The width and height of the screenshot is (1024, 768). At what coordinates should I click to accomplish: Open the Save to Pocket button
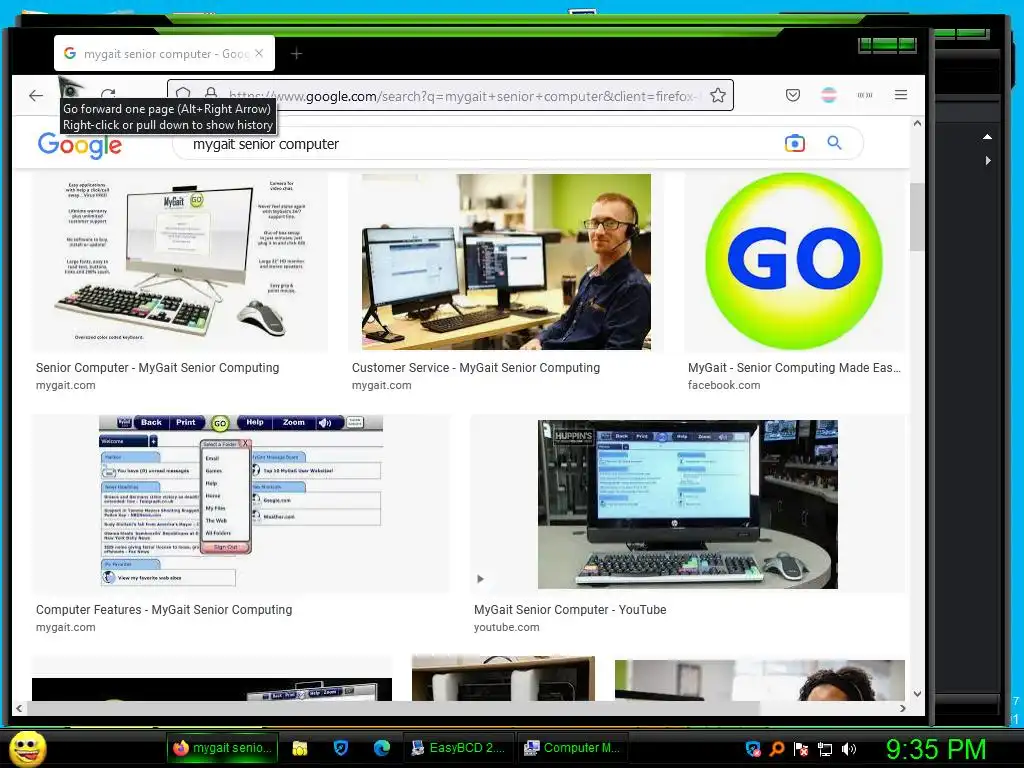coord(793,95)
